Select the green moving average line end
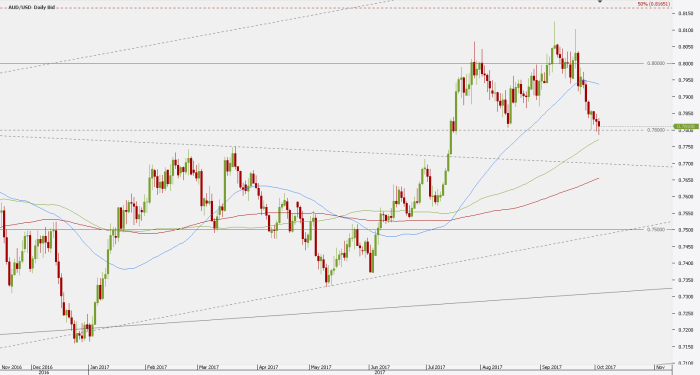Screen dimensions: 700x375 tap(598, 140)
